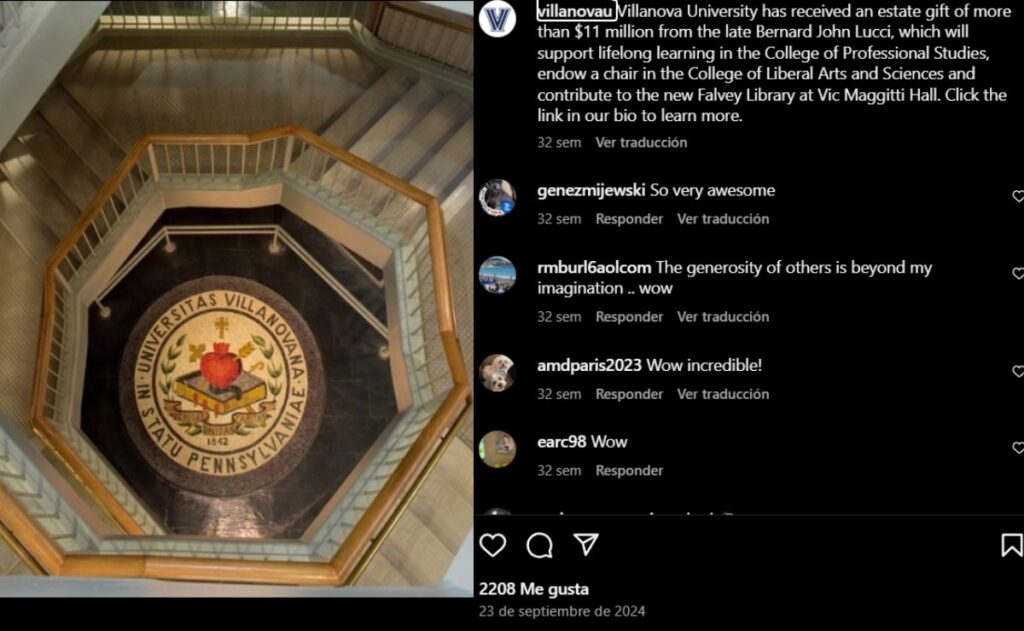Open rmburl6aolcom's profile avatar
Image resolution: width=1024 pixels, height=631 pixels.
pos(497,274)
